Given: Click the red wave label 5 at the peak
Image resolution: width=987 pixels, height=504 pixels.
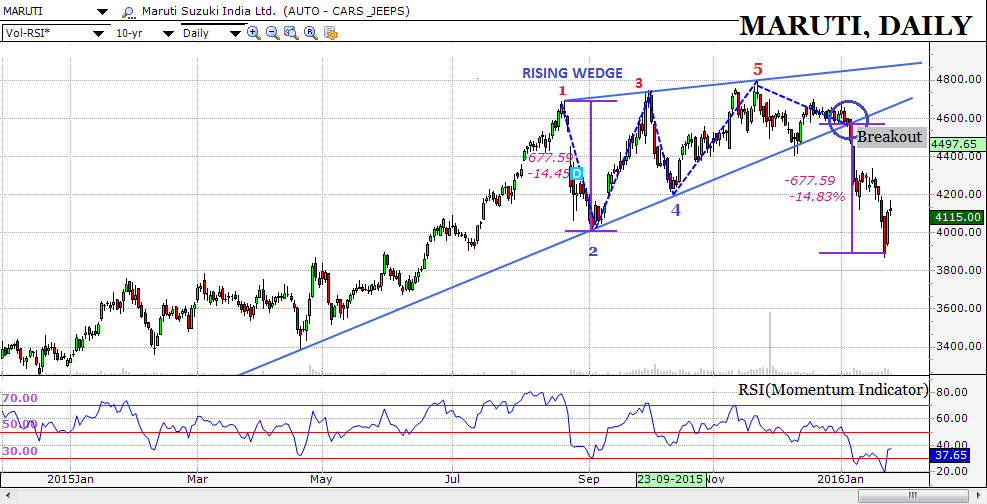Looking at the screenshot, I should tap(758, 69).
